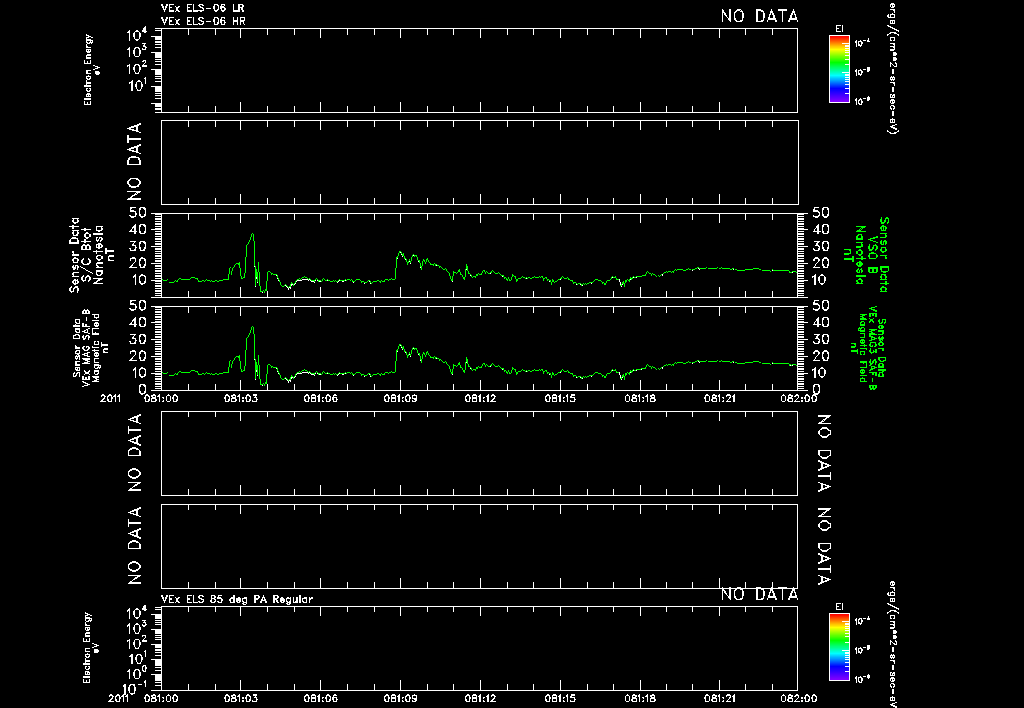This screenshot has height=708, width=1024.
Task: Click the top ELS-06 spectrogram color bar
Action: [839, 69]
